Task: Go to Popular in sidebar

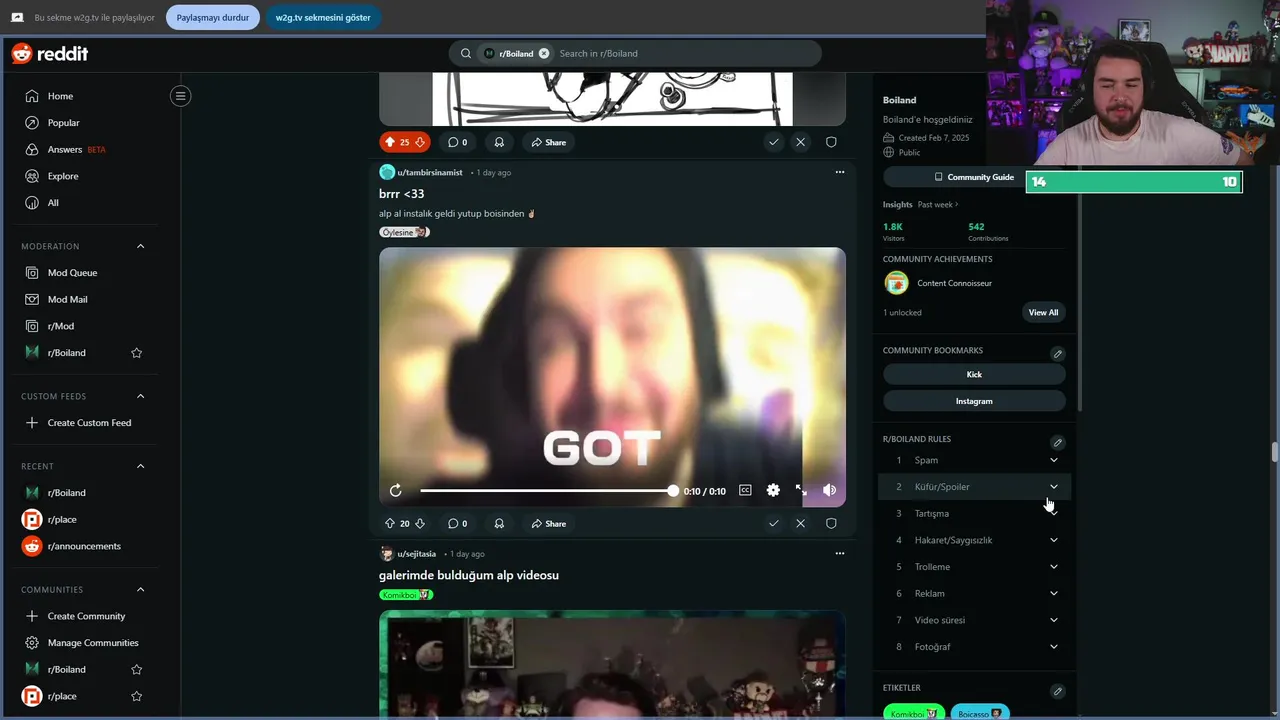Action: (63, 123)
